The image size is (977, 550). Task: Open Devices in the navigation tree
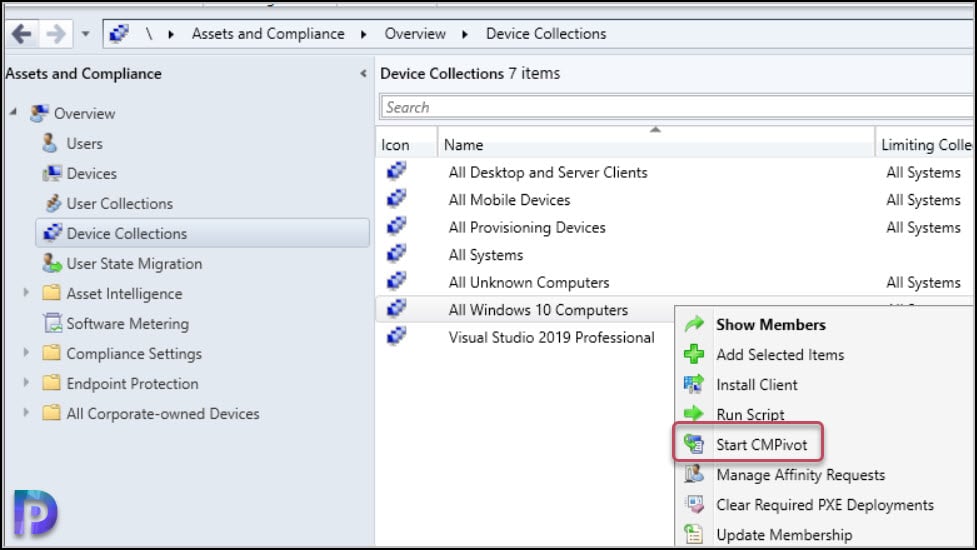[92, 174]
